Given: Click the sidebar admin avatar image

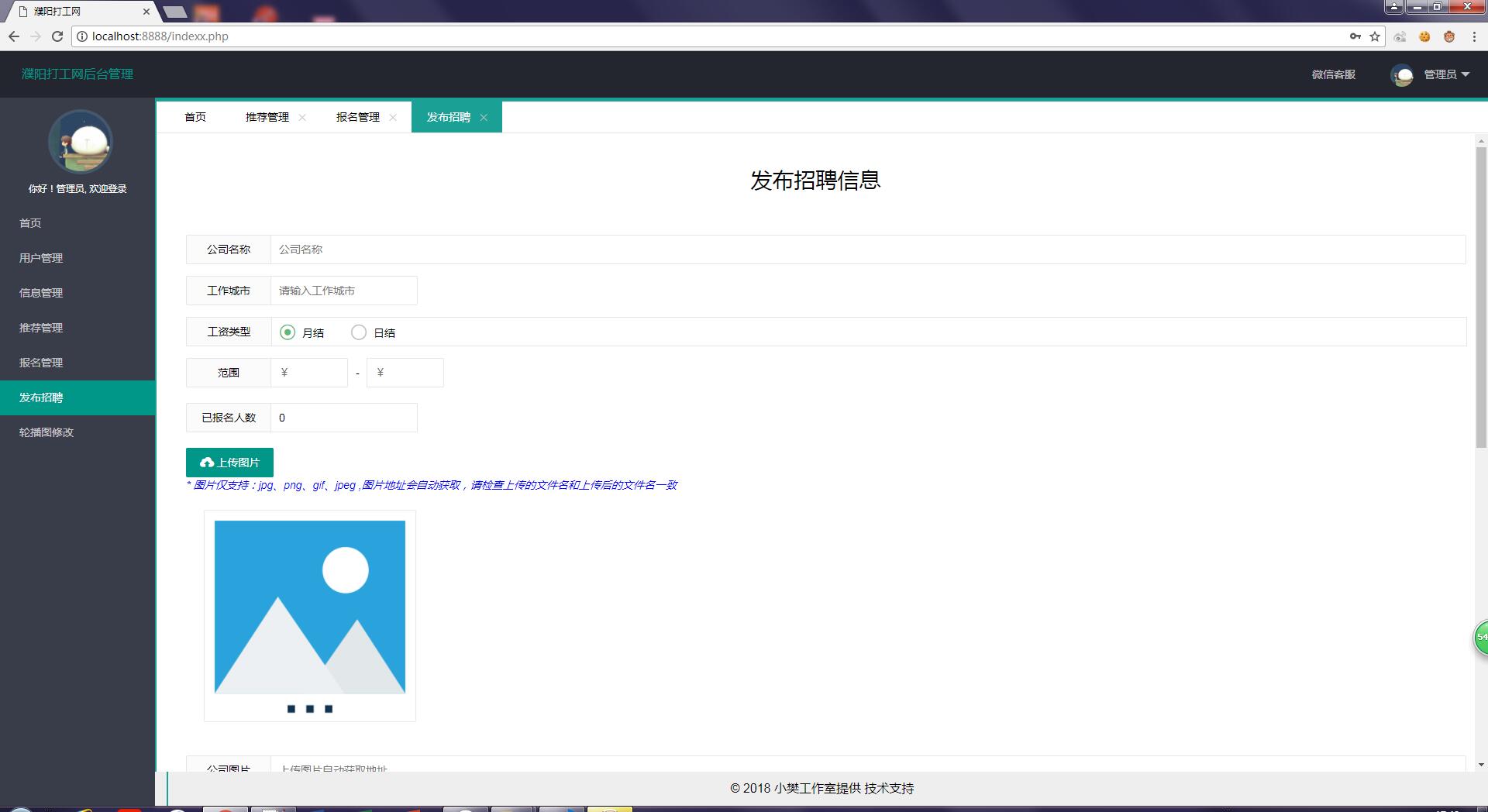Looking at the screenshot, I should 80,142.
